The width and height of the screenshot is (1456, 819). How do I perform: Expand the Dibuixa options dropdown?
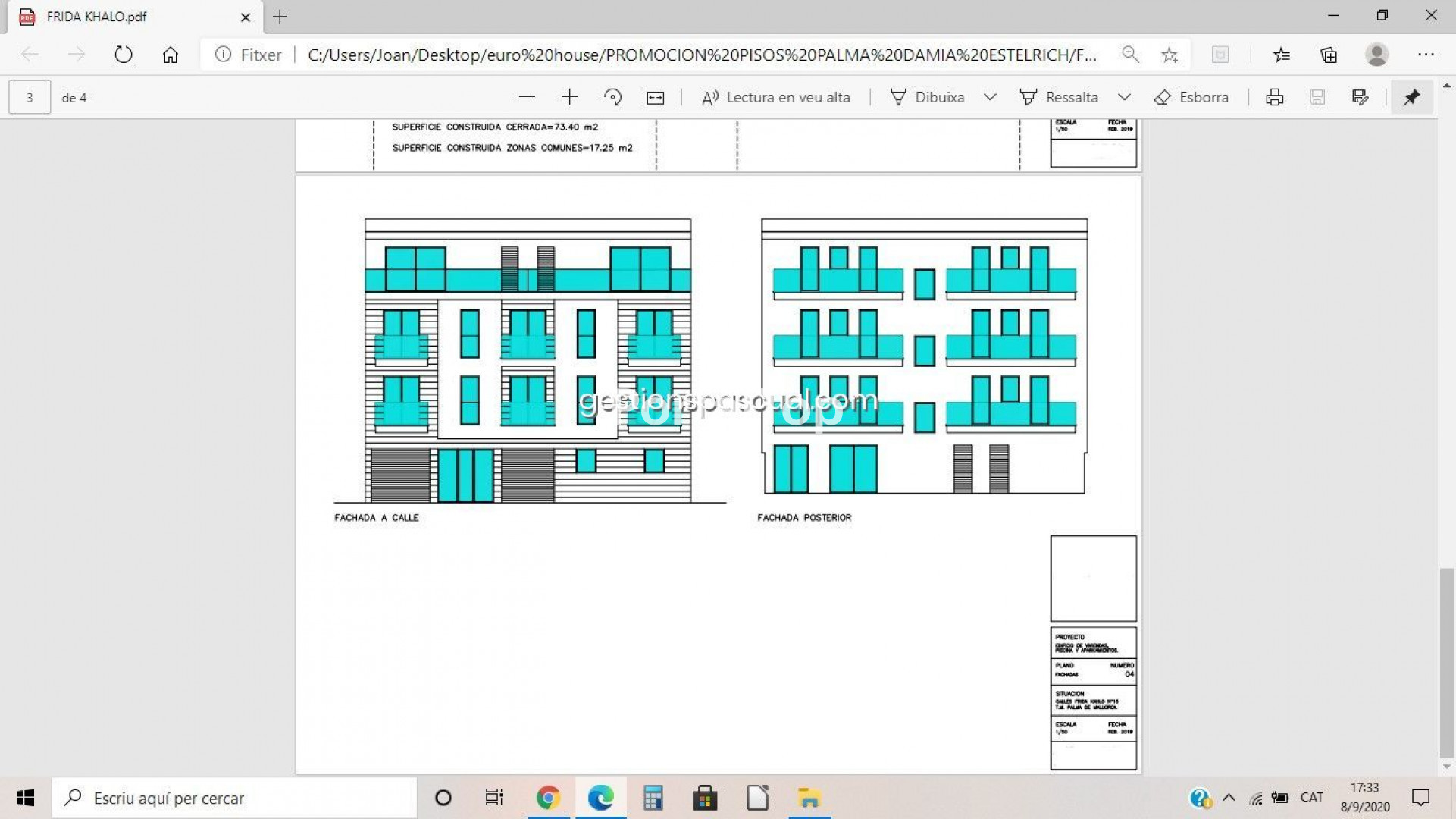pyautogui.click(x=990, y=97)
